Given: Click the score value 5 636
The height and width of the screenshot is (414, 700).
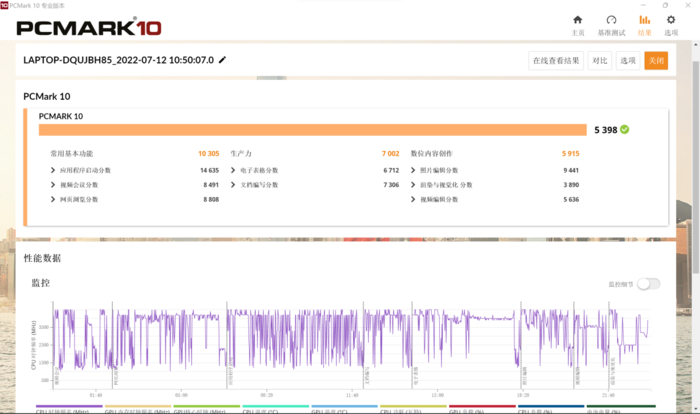Looking at the screenshot, I should 571,200.
